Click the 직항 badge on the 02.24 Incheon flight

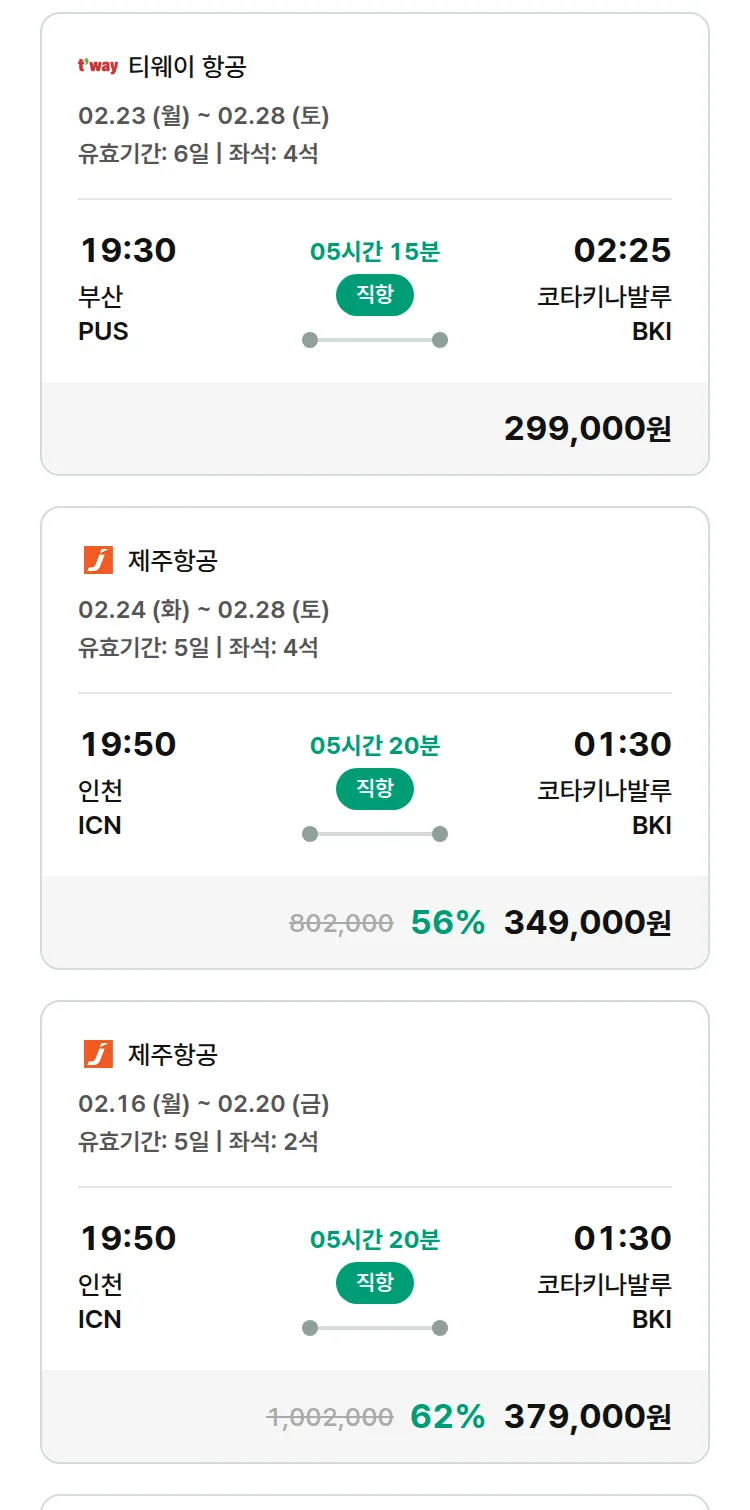click(x=374, y=789)
